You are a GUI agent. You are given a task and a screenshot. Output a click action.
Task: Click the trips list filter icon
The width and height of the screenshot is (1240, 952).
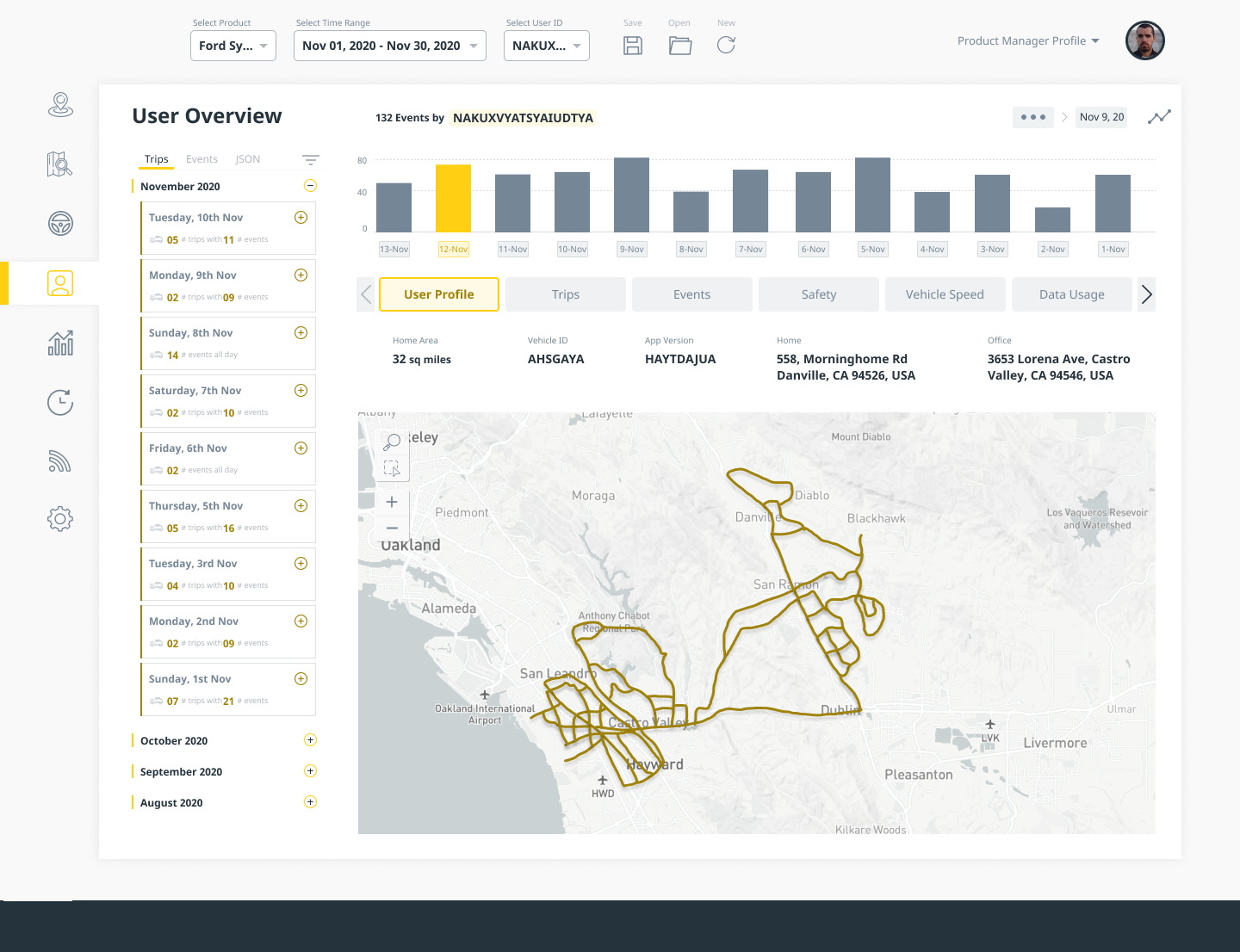point(311,160)
